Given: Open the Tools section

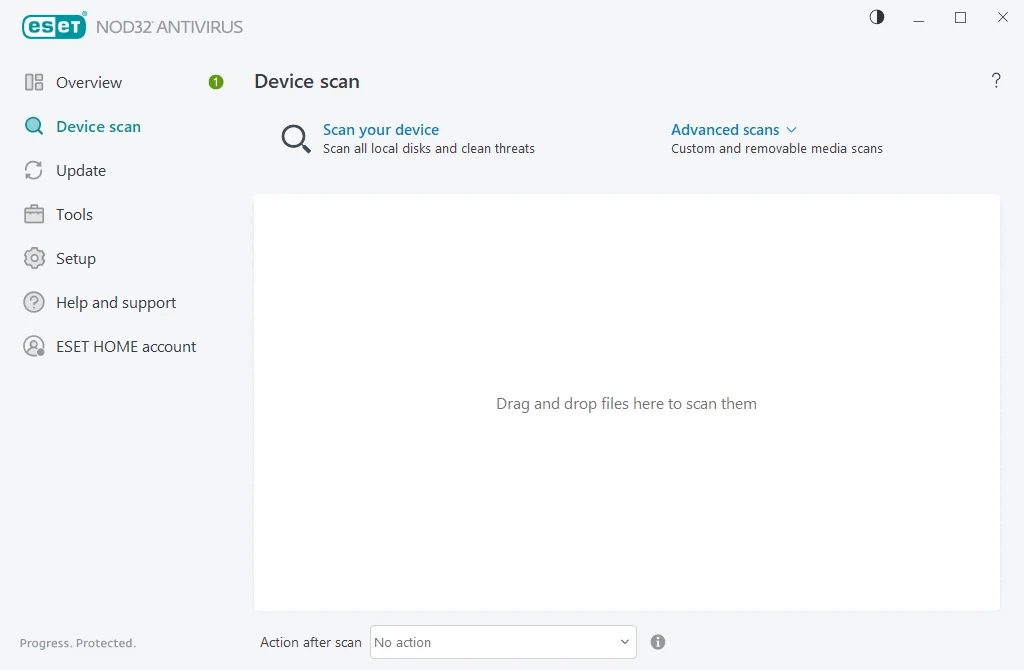Looking at the screenshot, I should pos(74,214).
